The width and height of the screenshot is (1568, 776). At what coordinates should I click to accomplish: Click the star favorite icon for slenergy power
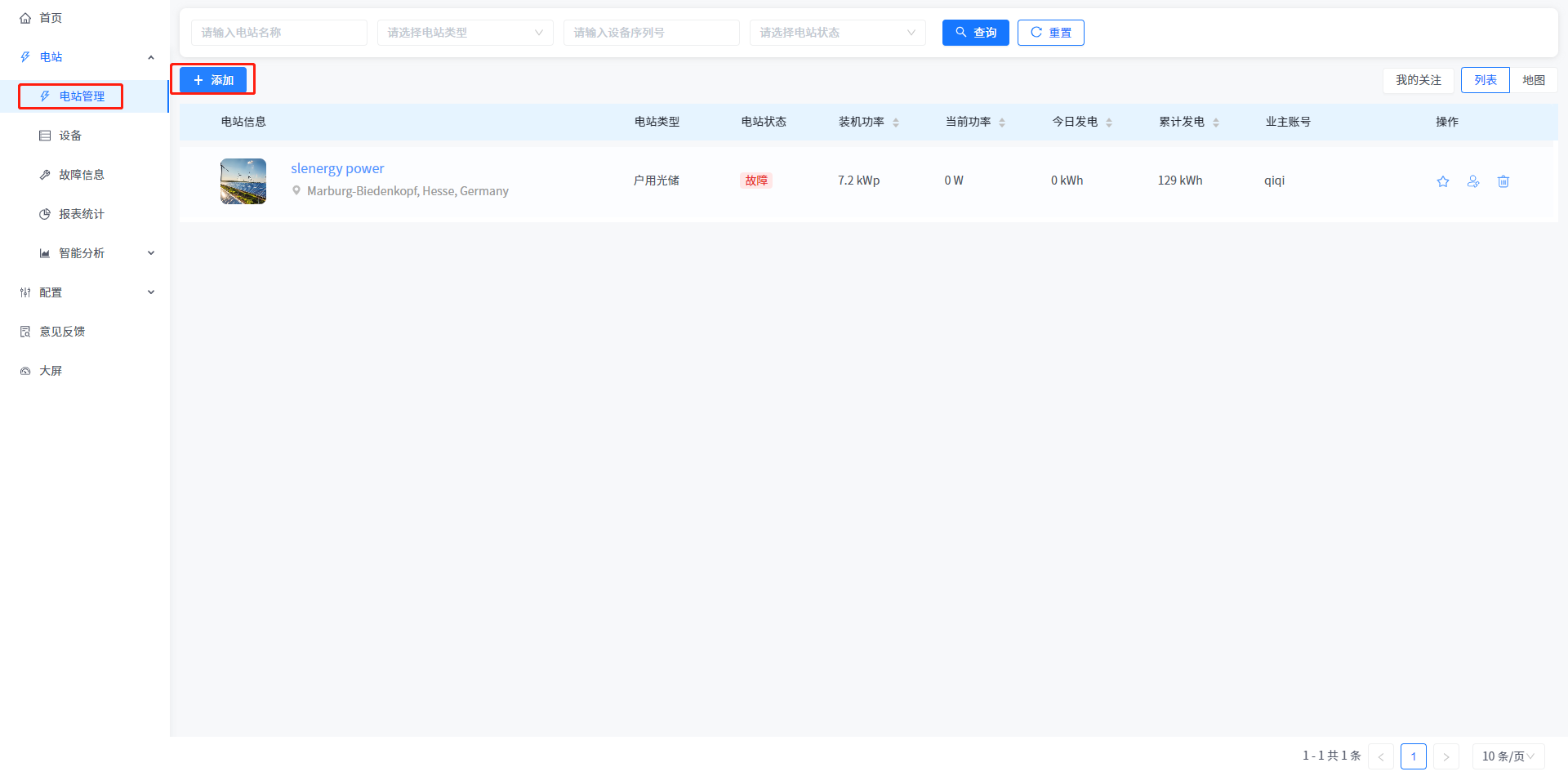tap(1443, 181)
